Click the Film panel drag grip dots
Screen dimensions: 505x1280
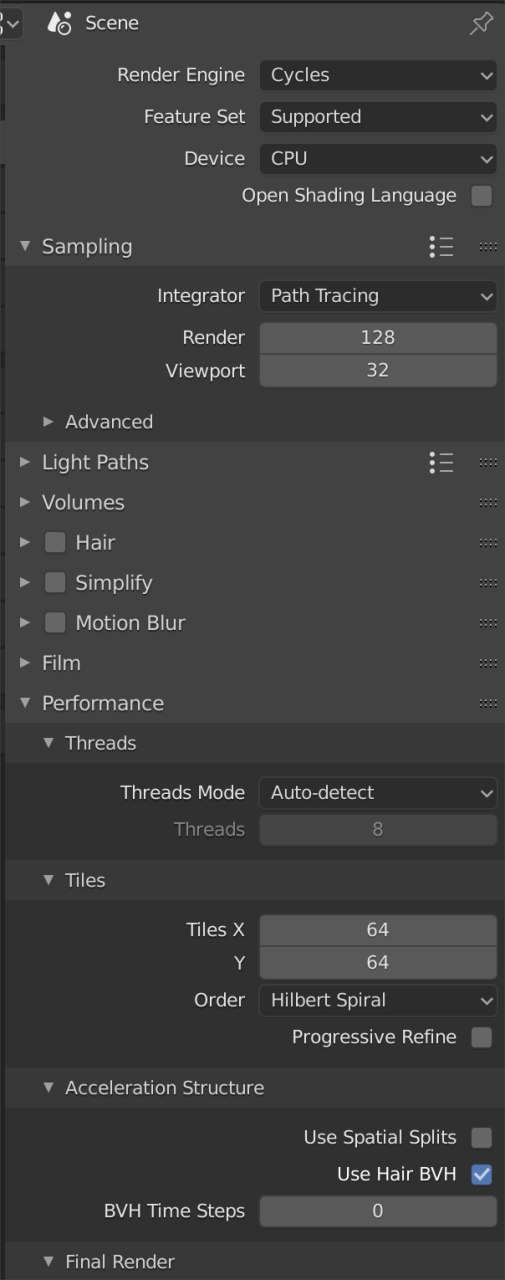point(488,663)
